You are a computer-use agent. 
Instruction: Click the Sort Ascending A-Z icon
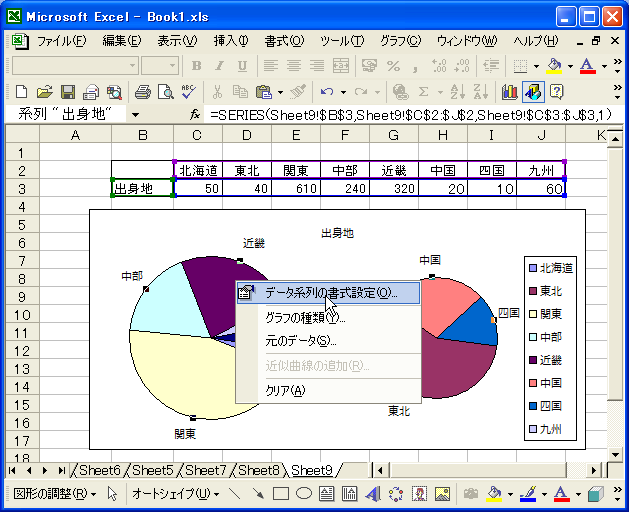458,92
